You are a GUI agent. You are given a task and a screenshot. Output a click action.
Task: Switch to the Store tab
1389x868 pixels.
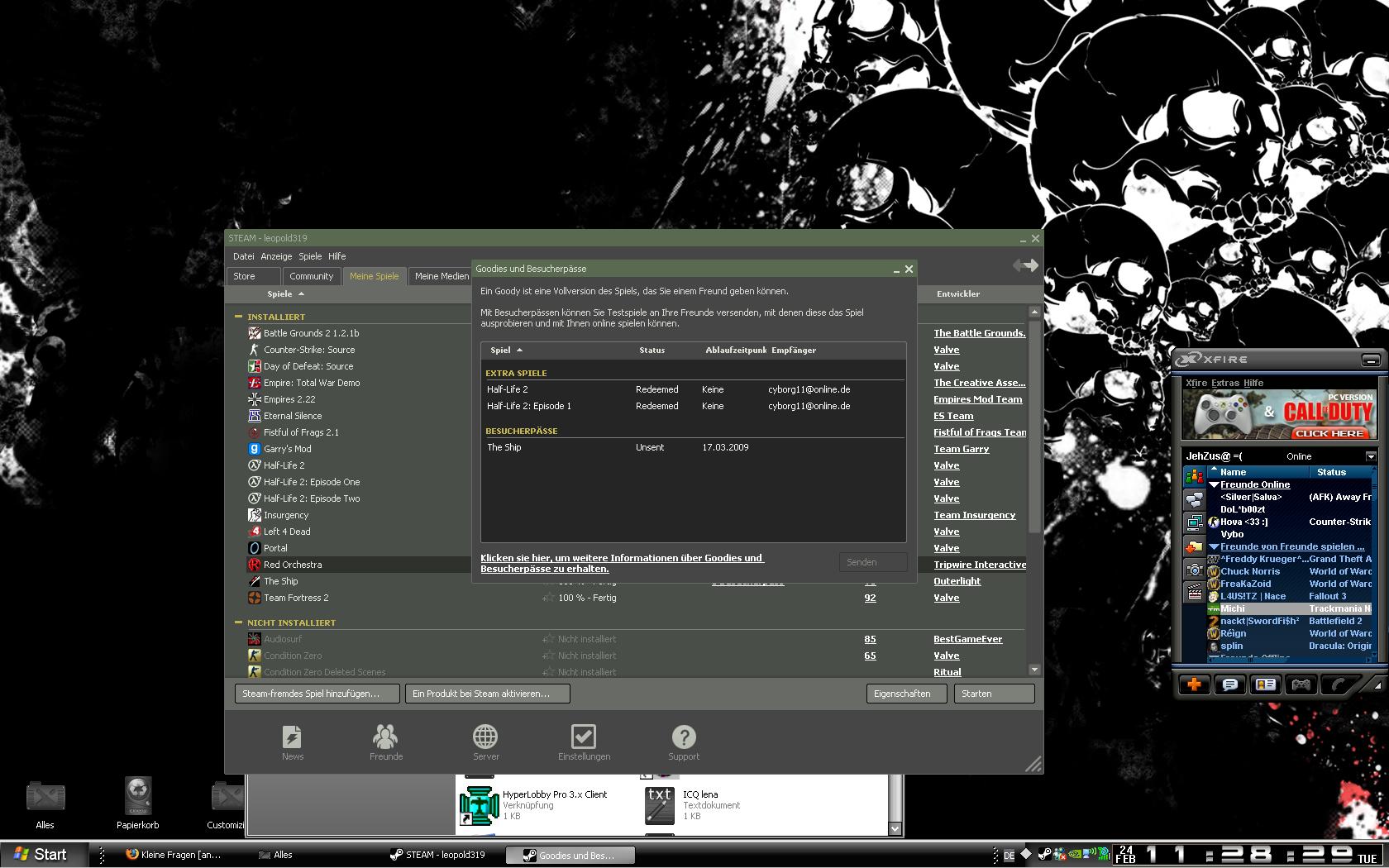pos(253,276)
